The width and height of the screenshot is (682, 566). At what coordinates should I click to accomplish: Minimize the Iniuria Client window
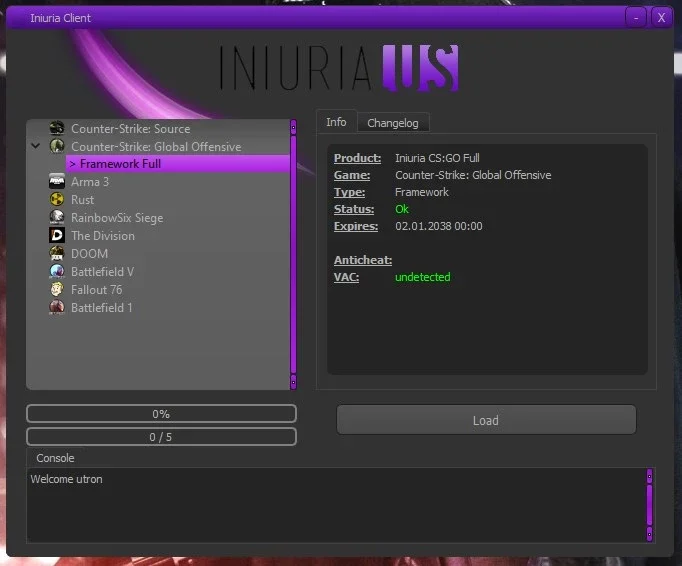636,18
